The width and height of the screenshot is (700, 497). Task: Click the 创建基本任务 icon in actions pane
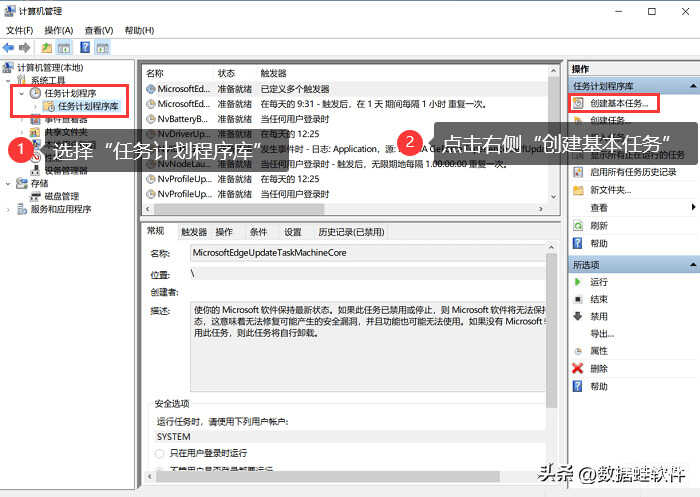(578, 103)
